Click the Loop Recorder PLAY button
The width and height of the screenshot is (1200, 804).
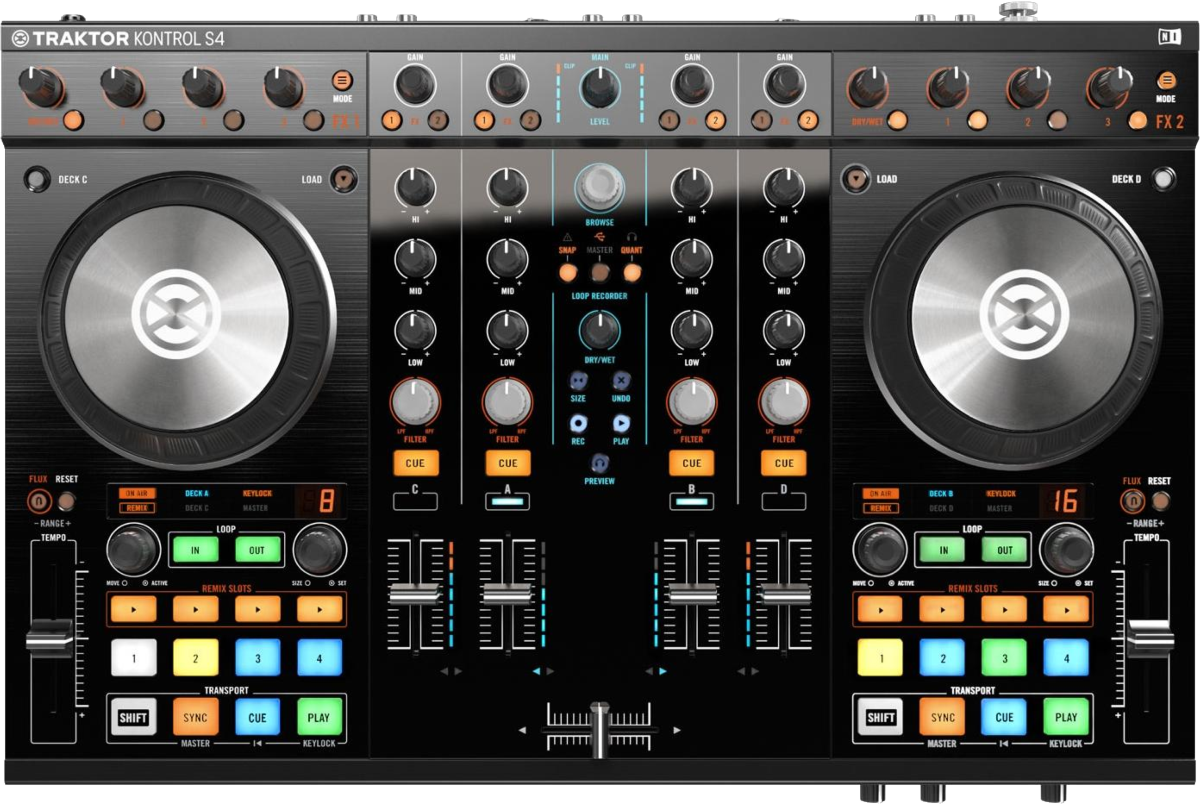coord(621,424)
